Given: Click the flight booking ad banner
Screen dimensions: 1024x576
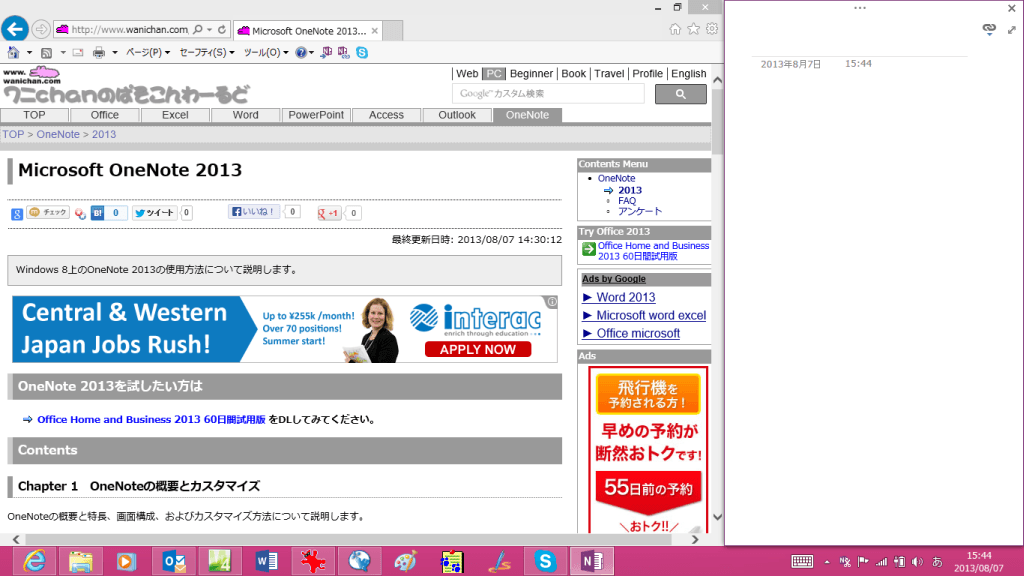Looking at the screenshot, I should tap(648, 450).
